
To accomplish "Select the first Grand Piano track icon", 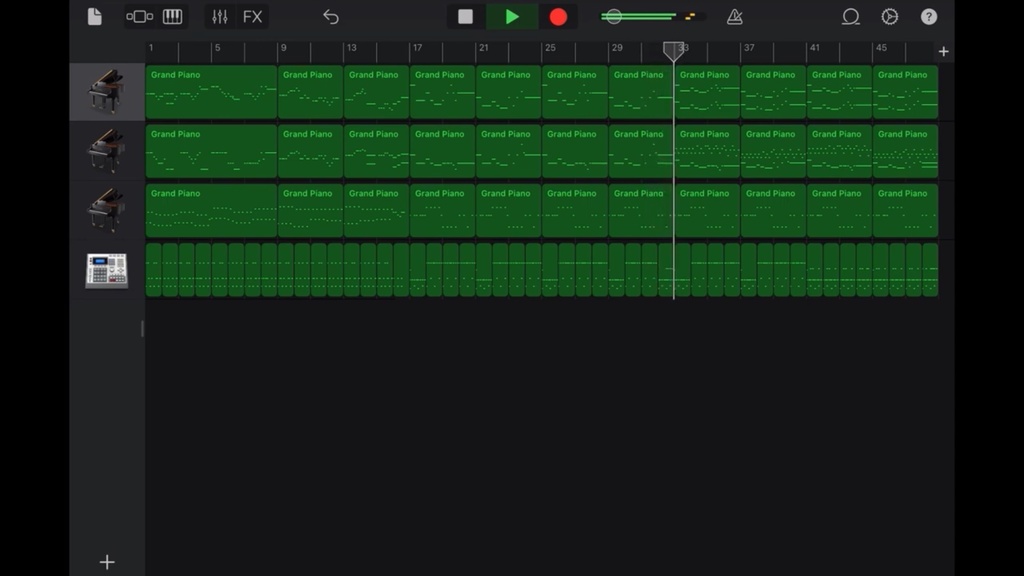I will [x=106, y=91].
